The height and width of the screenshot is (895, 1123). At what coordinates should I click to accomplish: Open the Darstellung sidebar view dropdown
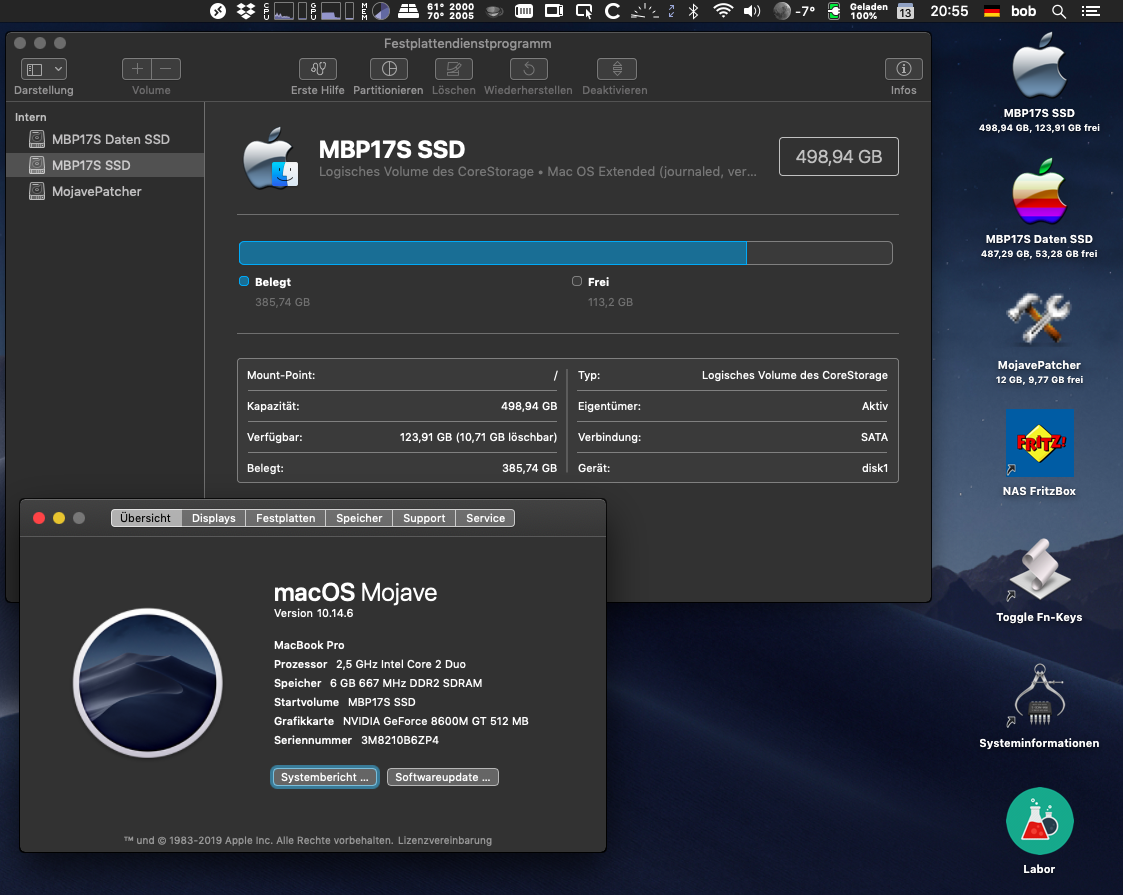[44, 69]
